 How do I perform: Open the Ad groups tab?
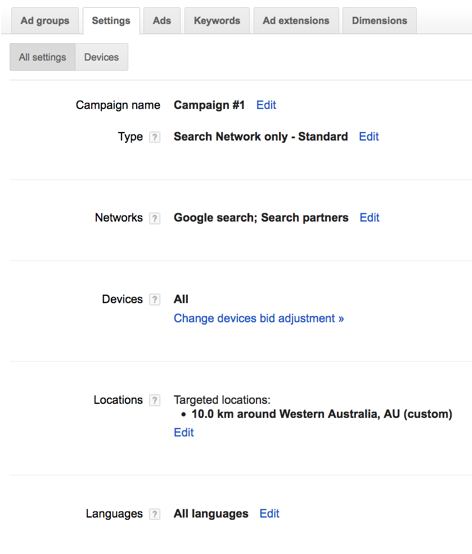pyautogui.click(x=45, y=20)
